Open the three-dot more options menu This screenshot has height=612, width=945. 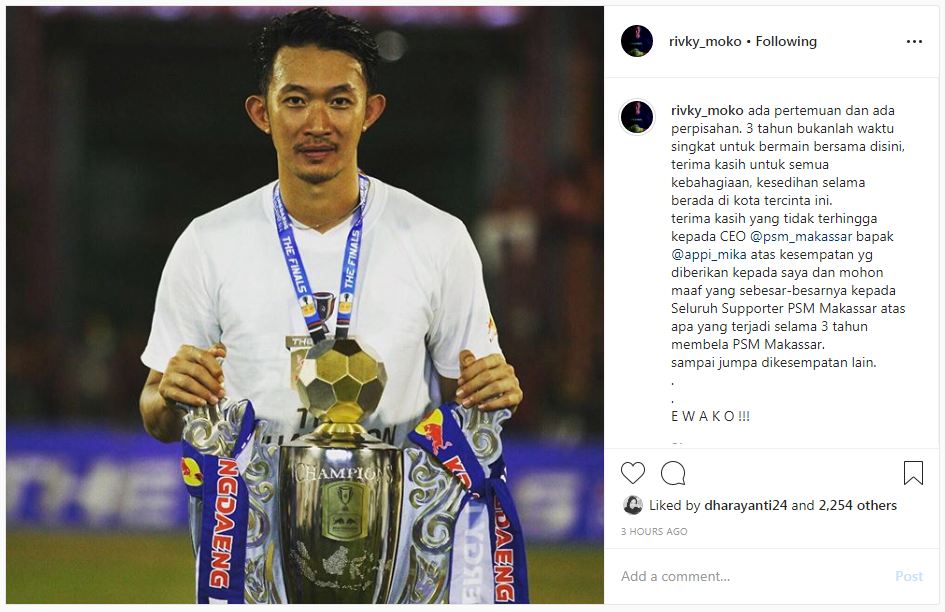tap(914, 42)
